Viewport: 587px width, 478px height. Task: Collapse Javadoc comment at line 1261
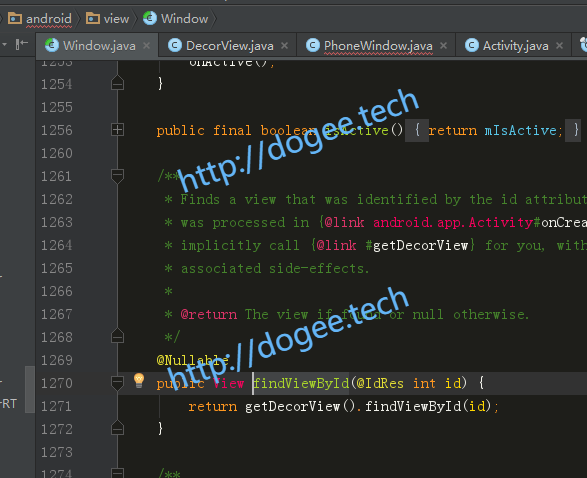tap(118, 176)
